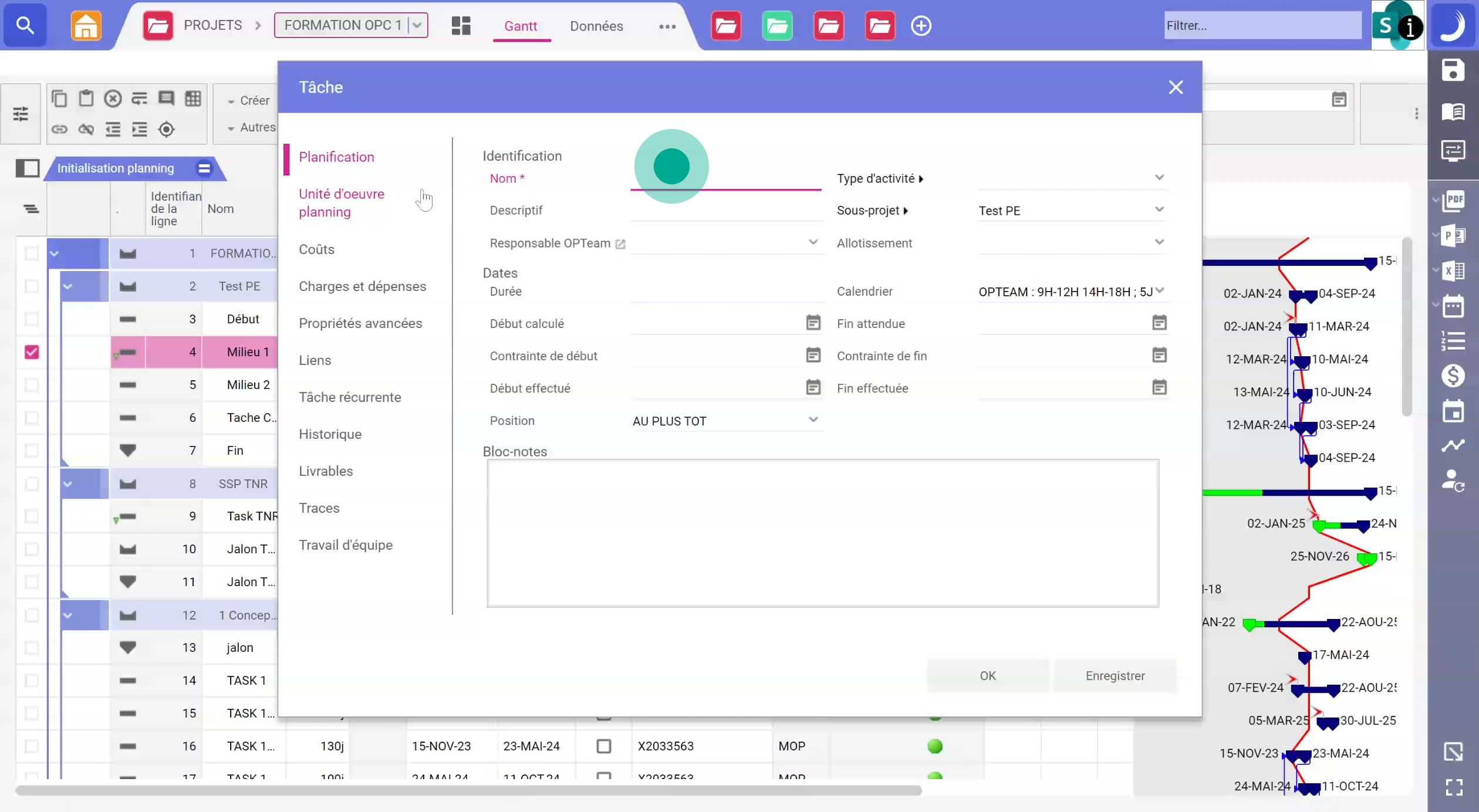The height and width of the screenshot is (812, 1479).
Task: Tick checkbox in TASK 1 row 16
Action: point(603,746)
